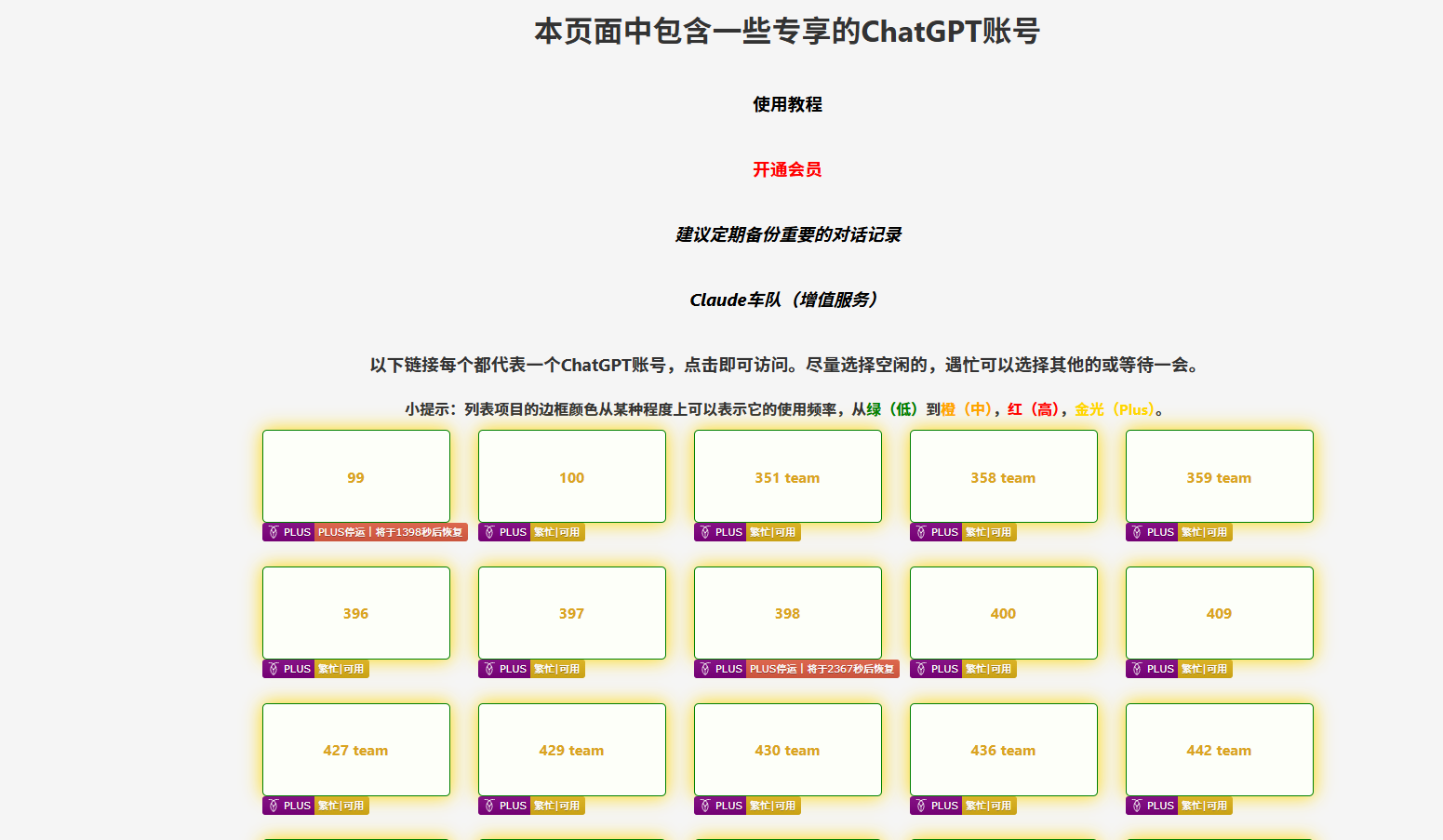Click the PLUS logo icon under card 400
1443x840 pixels.
click(921, 669)
